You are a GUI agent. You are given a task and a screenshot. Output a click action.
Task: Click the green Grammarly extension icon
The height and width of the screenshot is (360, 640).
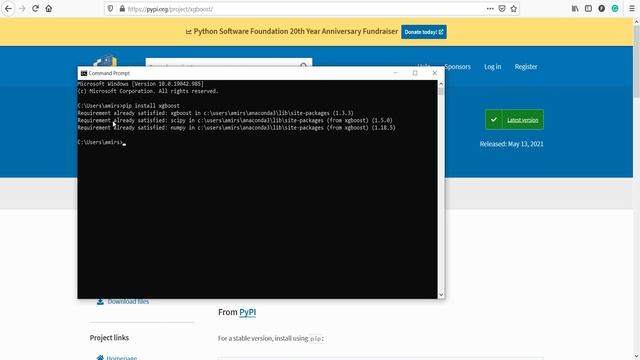(615, 9)
